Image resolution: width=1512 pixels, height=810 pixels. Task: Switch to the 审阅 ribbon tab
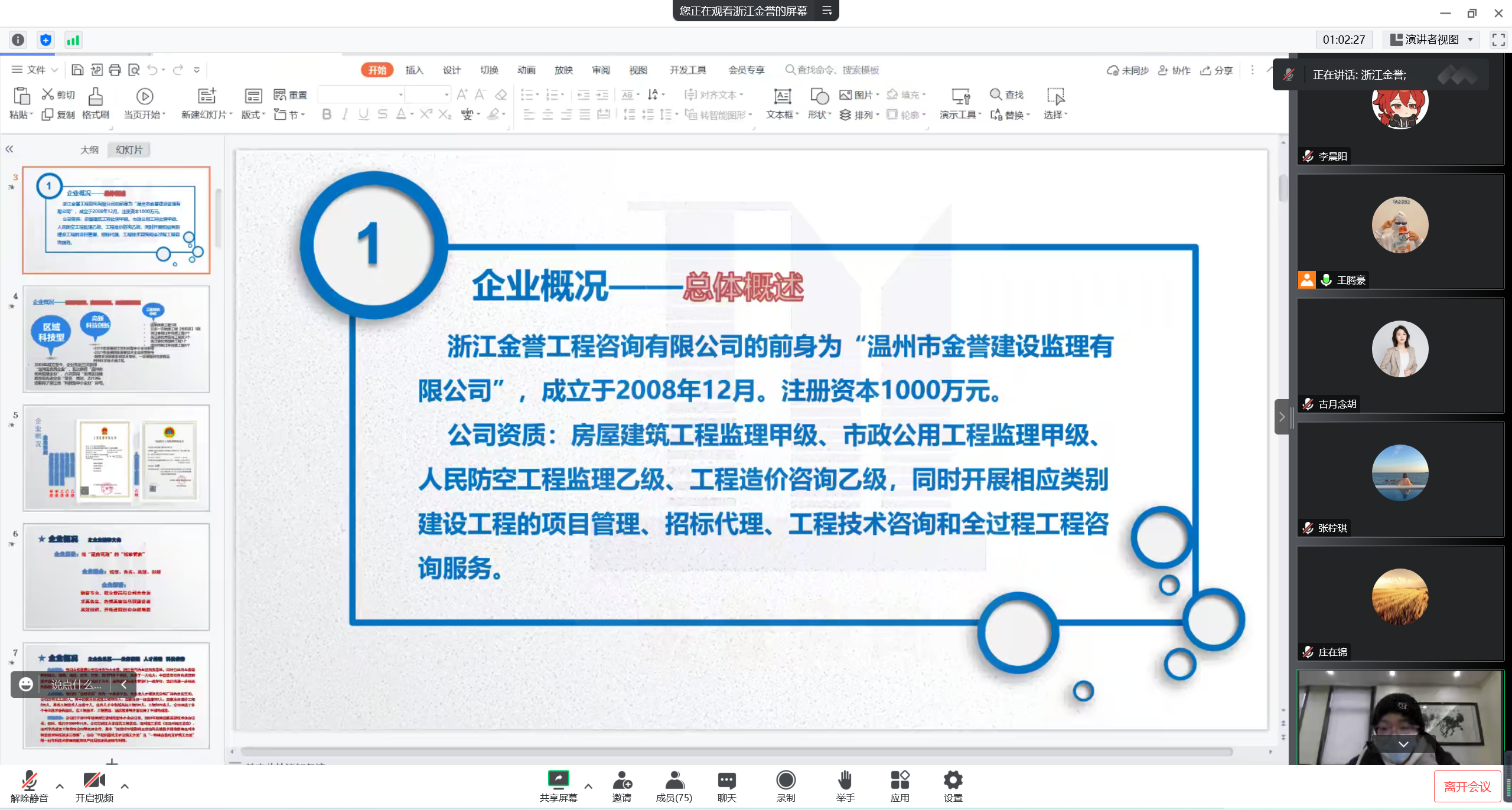(x=601, y=70)
